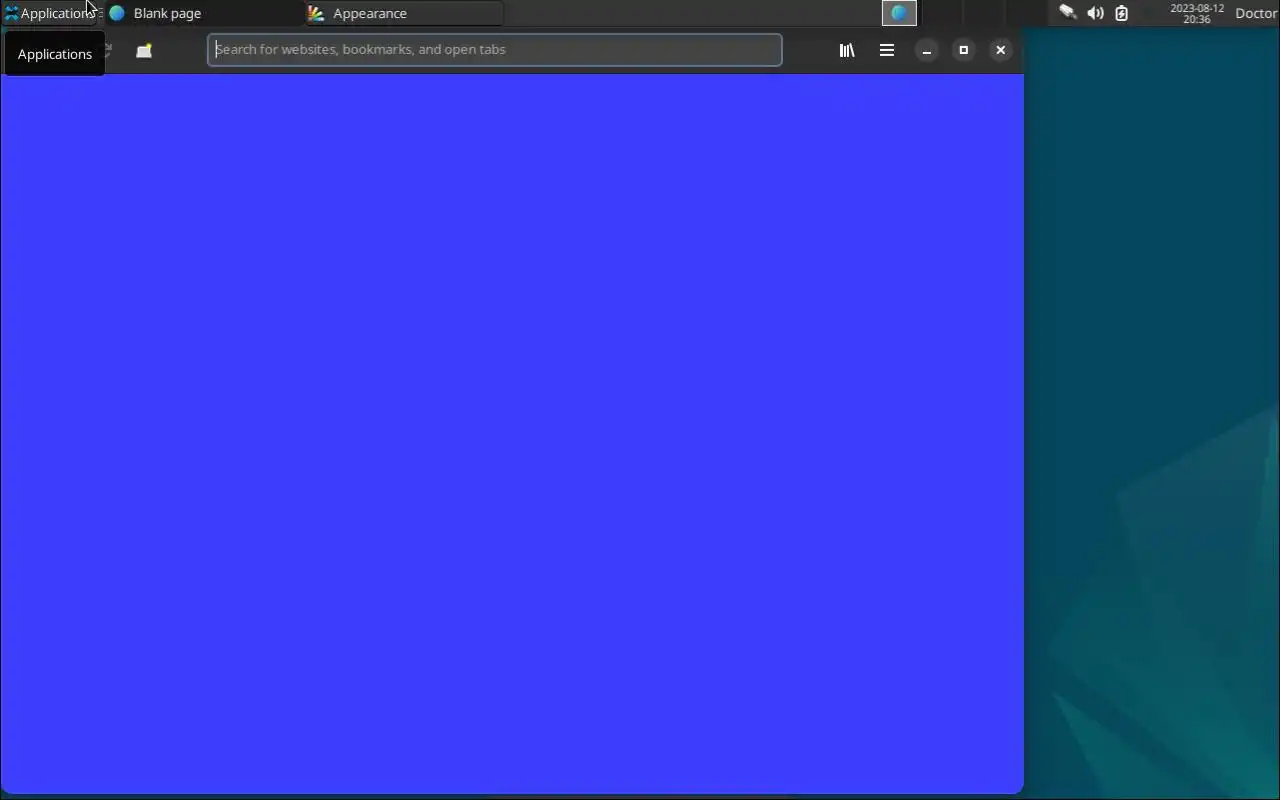Open the Doctor user menu
This screenshot has height=800, width=1280.
[x=1256, y=13]
